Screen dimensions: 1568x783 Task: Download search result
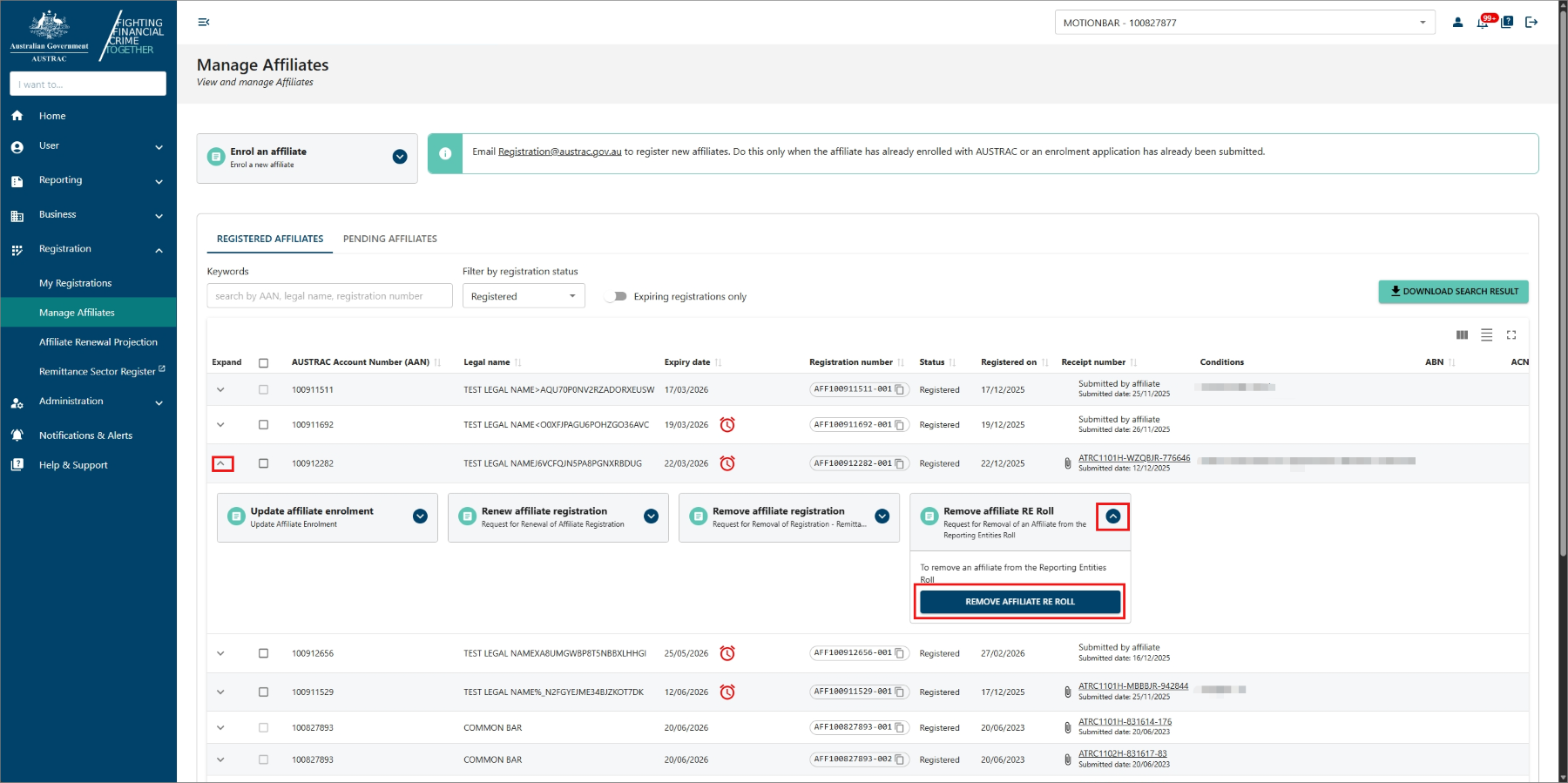1452,292
